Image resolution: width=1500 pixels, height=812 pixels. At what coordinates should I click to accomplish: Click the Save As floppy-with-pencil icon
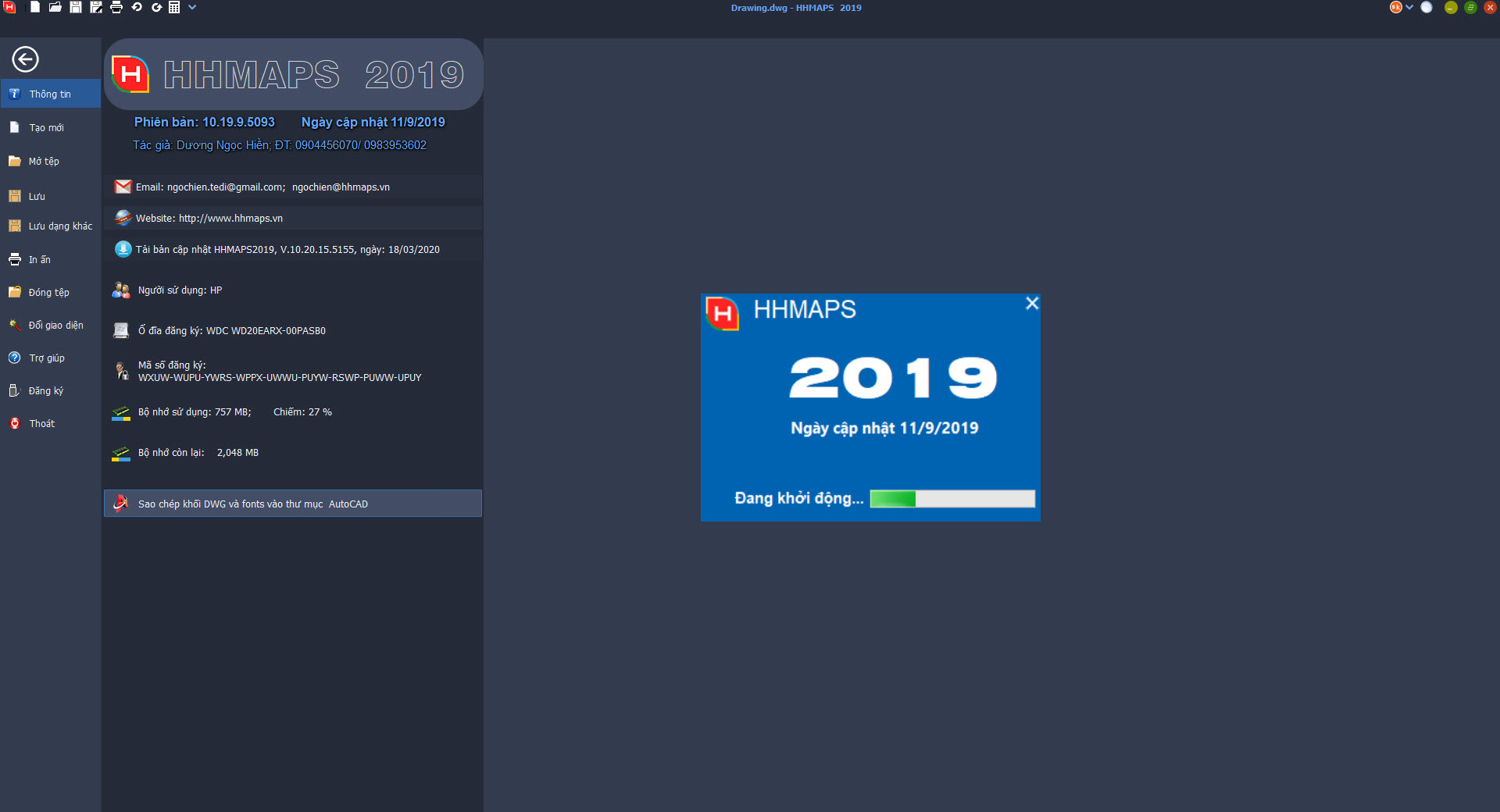(96, 7)
